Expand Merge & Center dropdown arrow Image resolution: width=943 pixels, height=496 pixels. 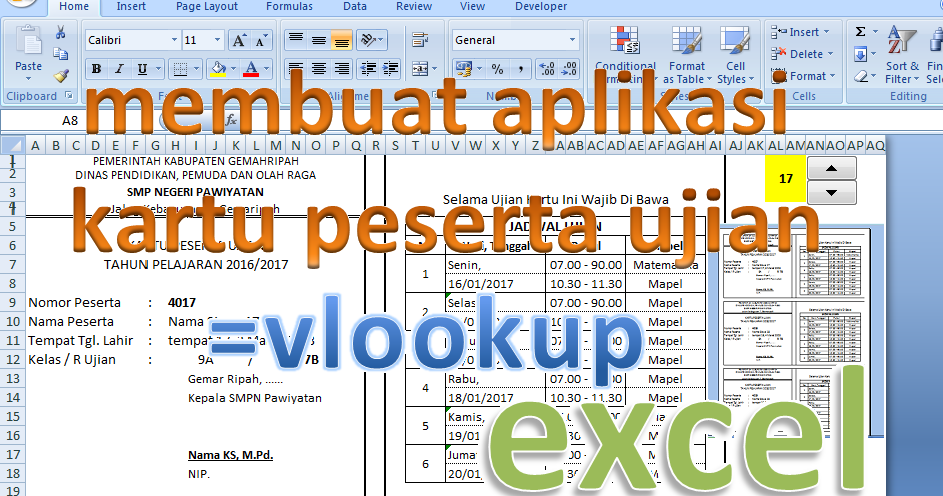435,69
